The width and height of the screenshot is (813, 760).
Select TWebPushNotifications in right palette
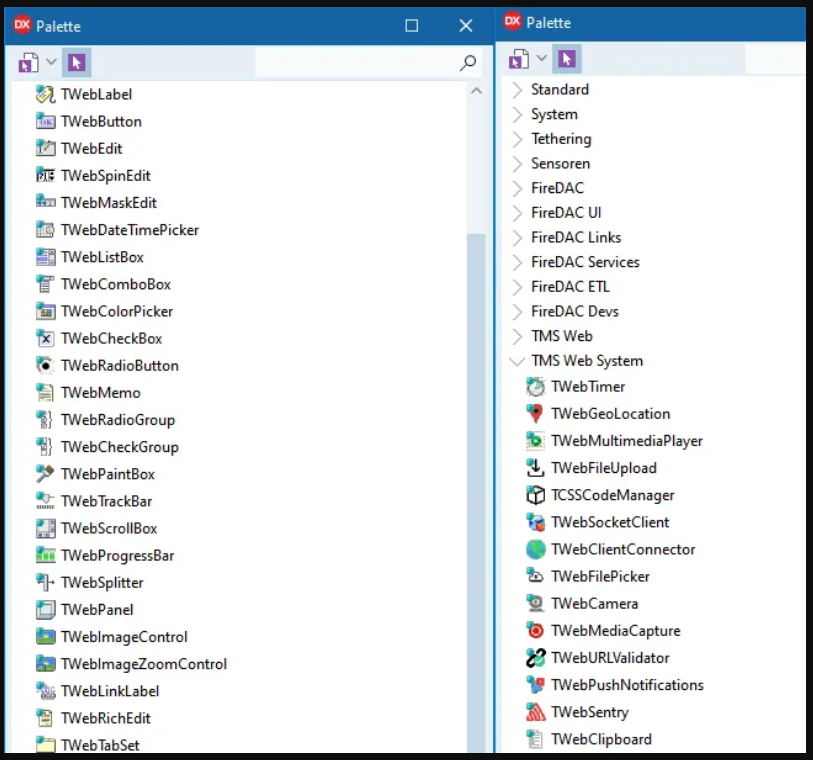[627, 685]
